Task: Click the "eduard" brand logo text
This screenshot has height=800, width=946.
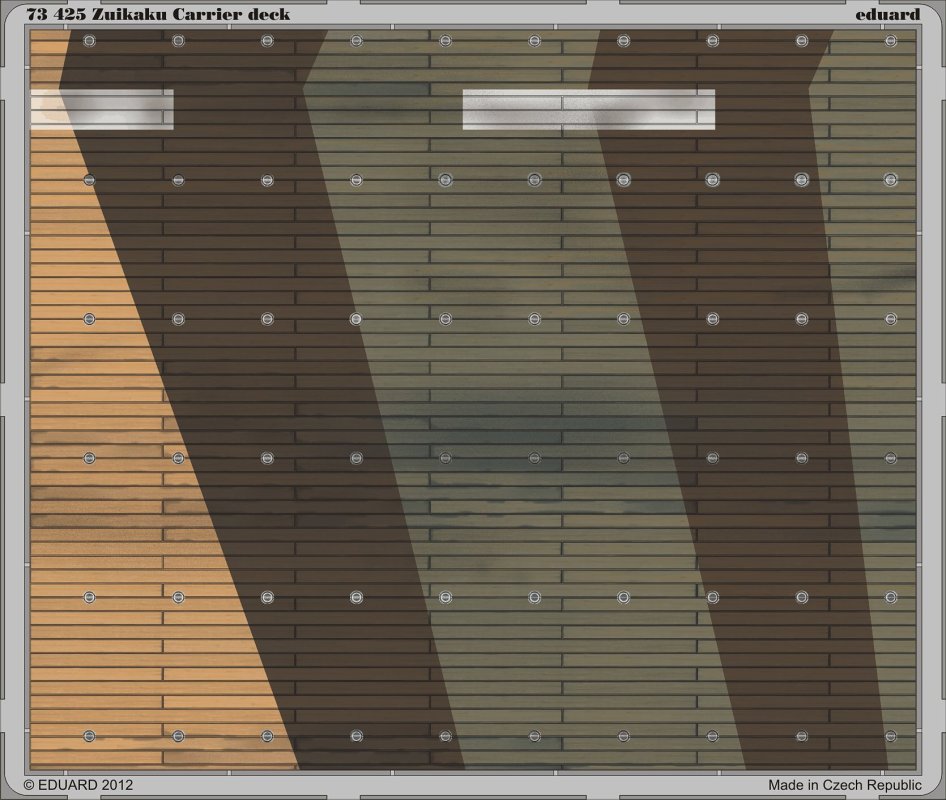Action: [x=887, y=13]
